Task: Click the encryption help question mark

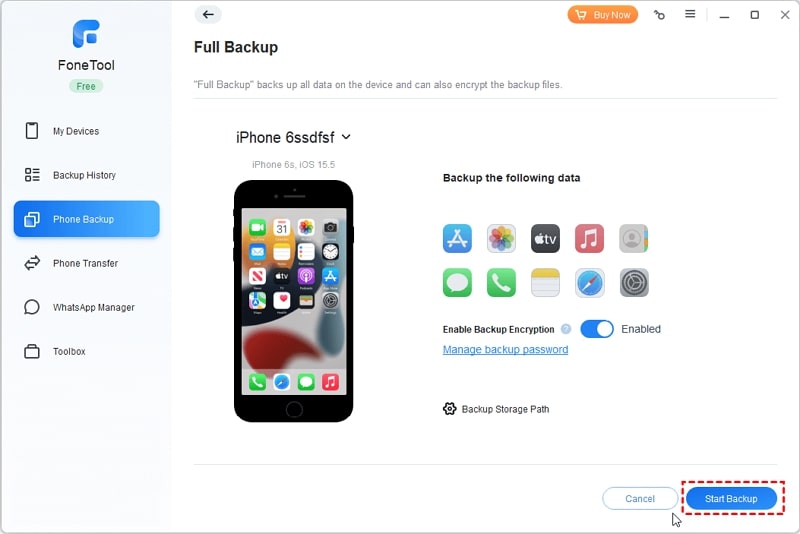Action: (x=566, y=329)
